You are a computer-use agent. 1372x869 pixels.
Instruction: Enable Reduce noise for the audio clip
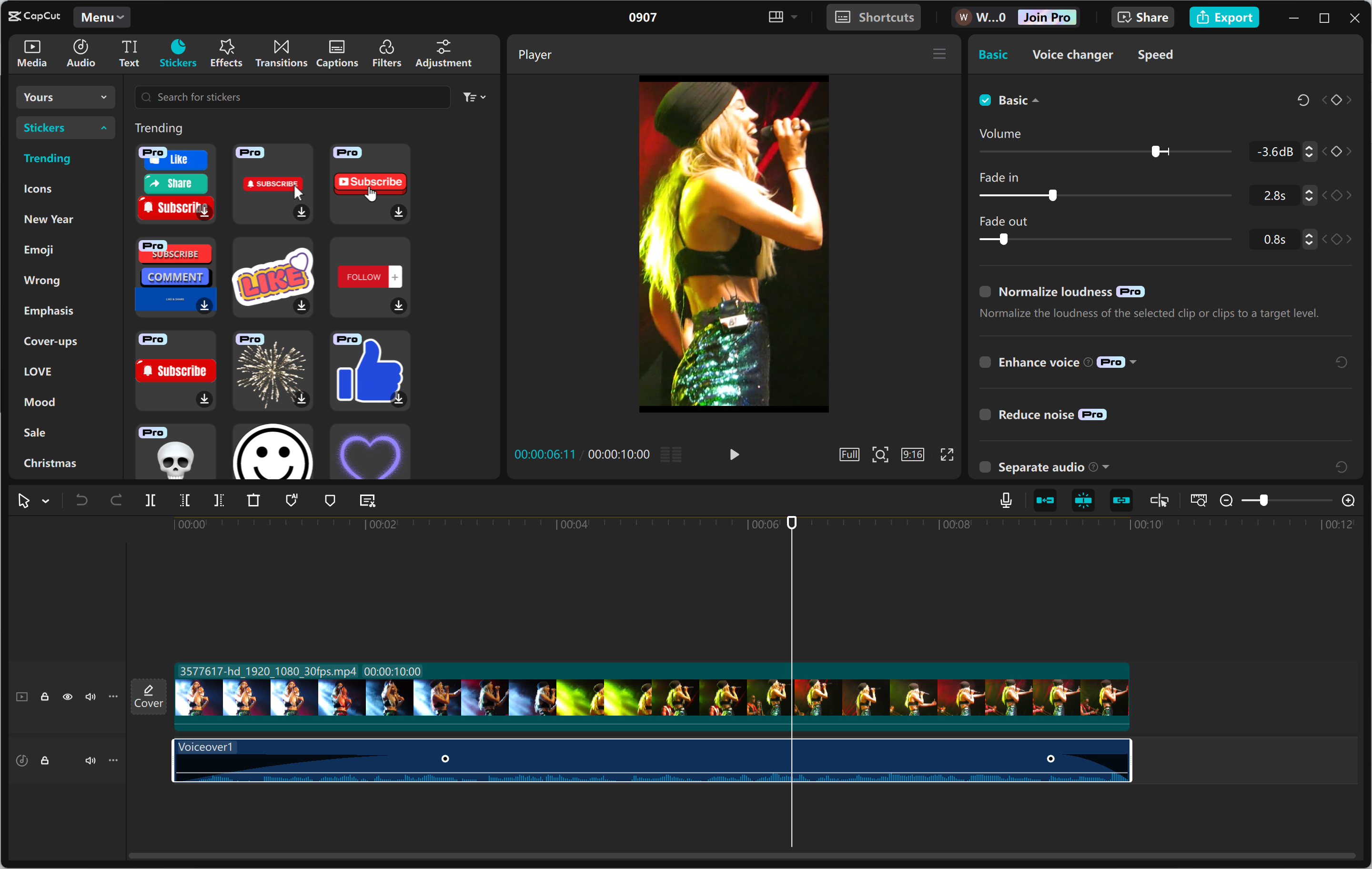984,414
